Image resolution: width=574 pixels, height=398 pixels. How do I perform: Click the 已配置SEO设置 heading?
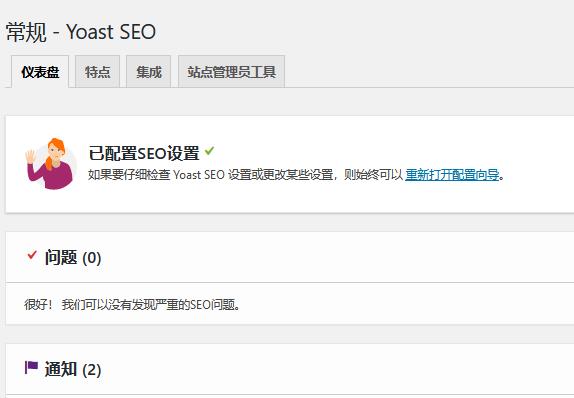click(x=144, y=153)
